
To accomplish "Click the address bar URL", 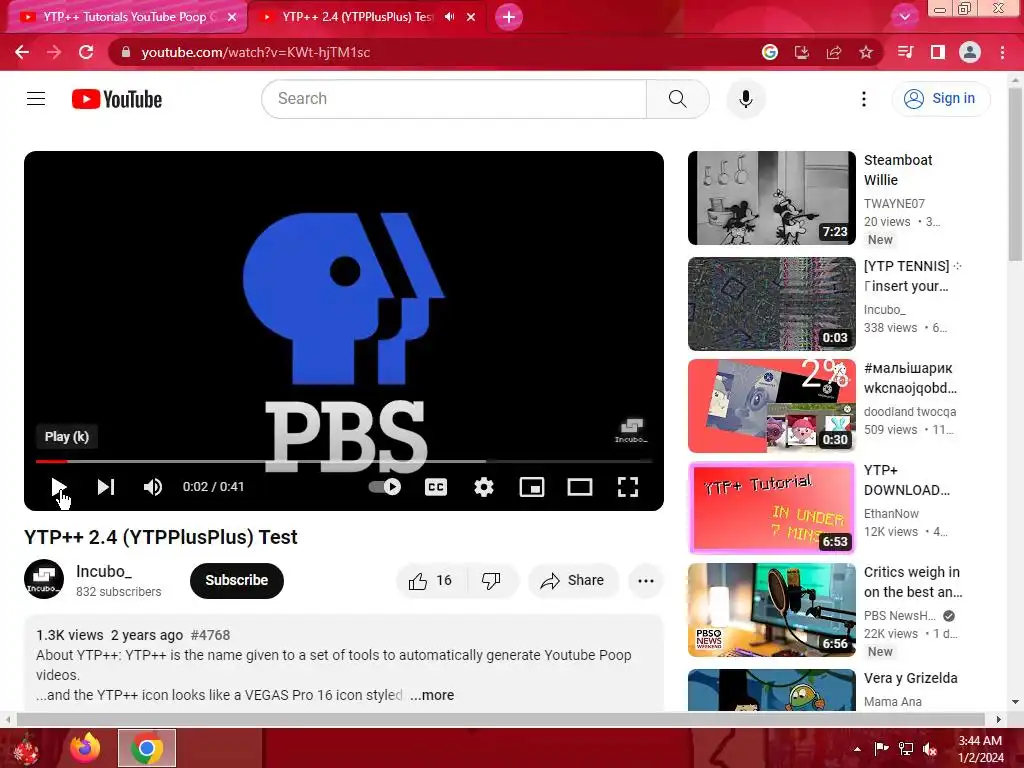I will click(255, 52).
